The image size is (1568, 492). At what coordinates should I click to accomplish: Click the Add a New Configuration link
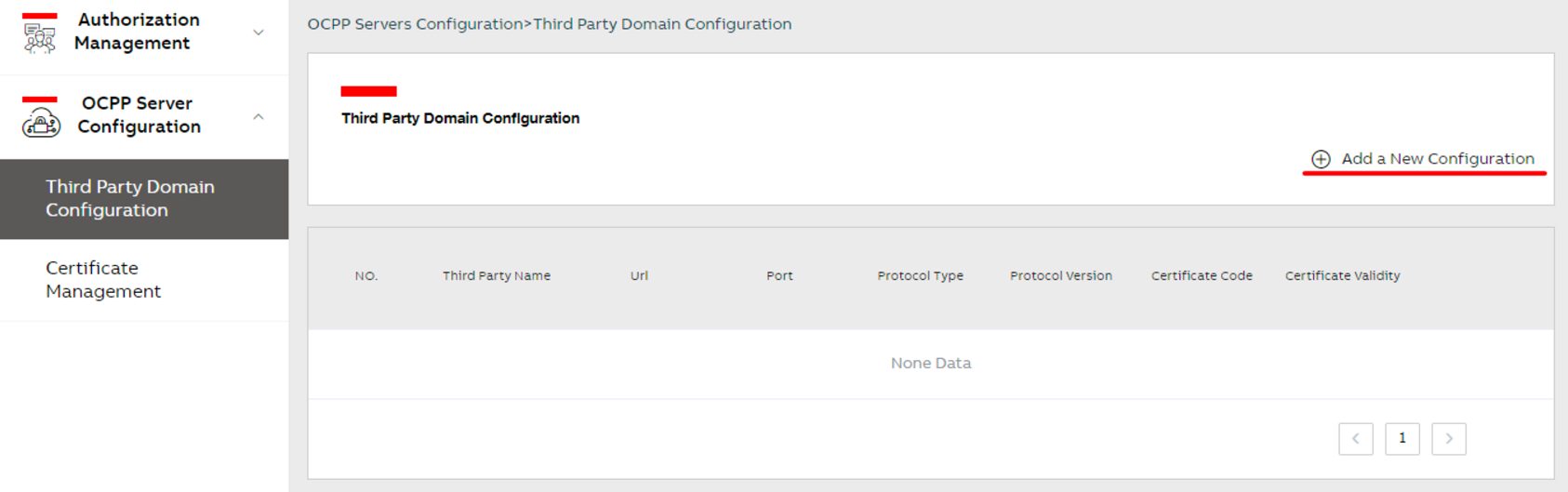[1437, 159]
